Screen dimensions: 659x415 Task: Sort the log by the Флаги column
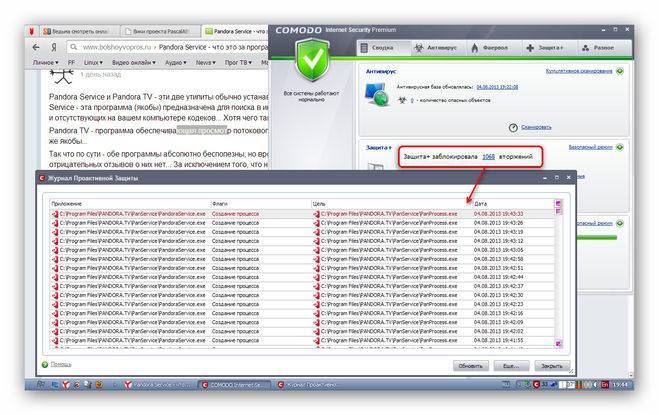(x=260, y=204)
